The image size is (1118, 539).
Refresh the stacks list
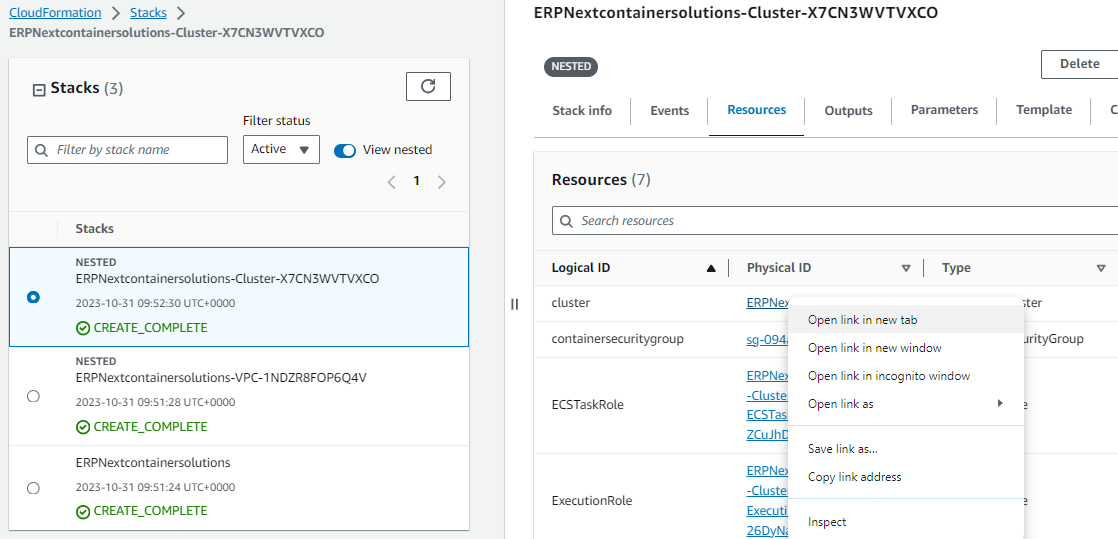click(428, 86)
